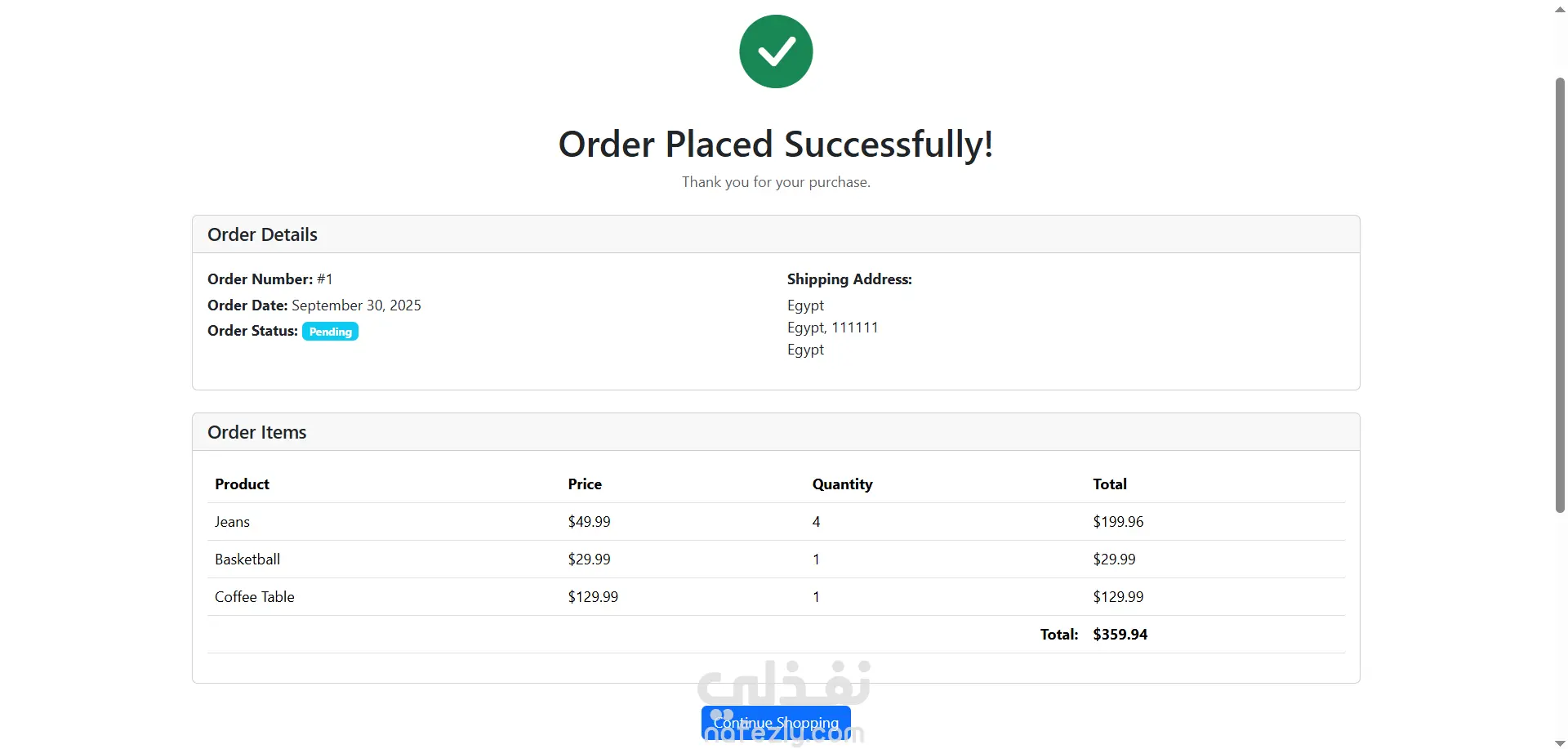Click the vertical scrollbar thumb
The image size is (1568, 749).
1560,294
